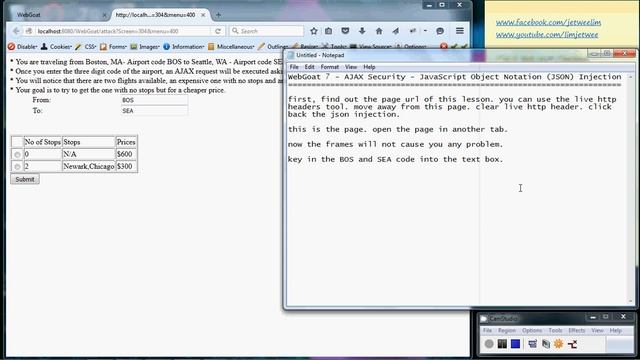Open CamStudio screen annotations sun icon
This screenshot has width=640, height=360.
coord(558,344)
